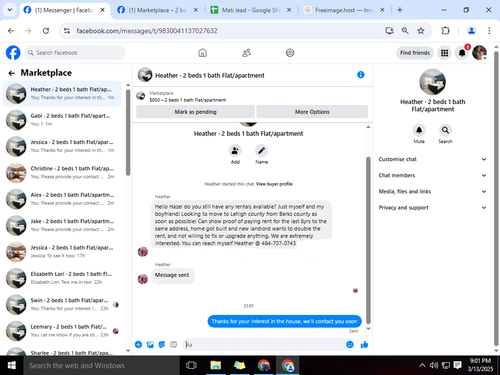
Task: Open volume control in system tray
Action: [x=434, y=365]
